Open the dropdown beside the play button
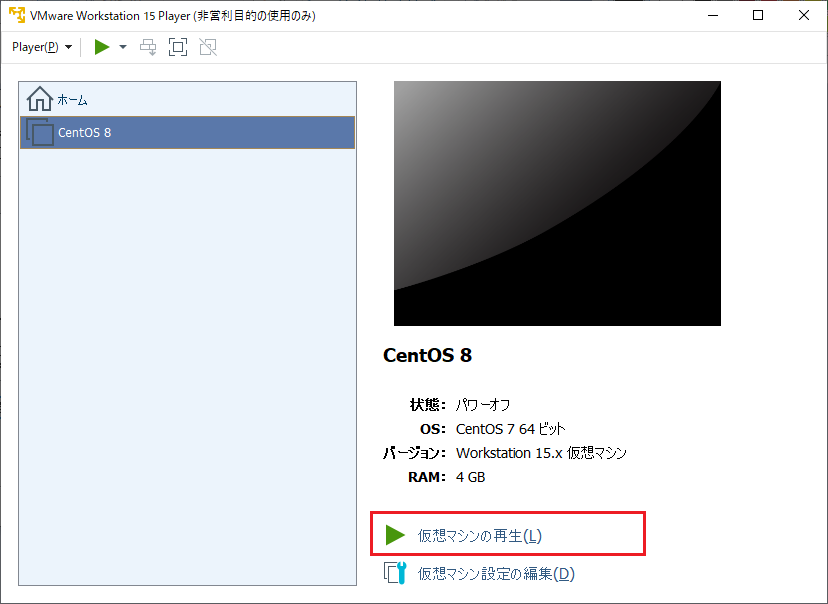The width and height of the screenshot is (828, 604). click(x=122, y=46)
